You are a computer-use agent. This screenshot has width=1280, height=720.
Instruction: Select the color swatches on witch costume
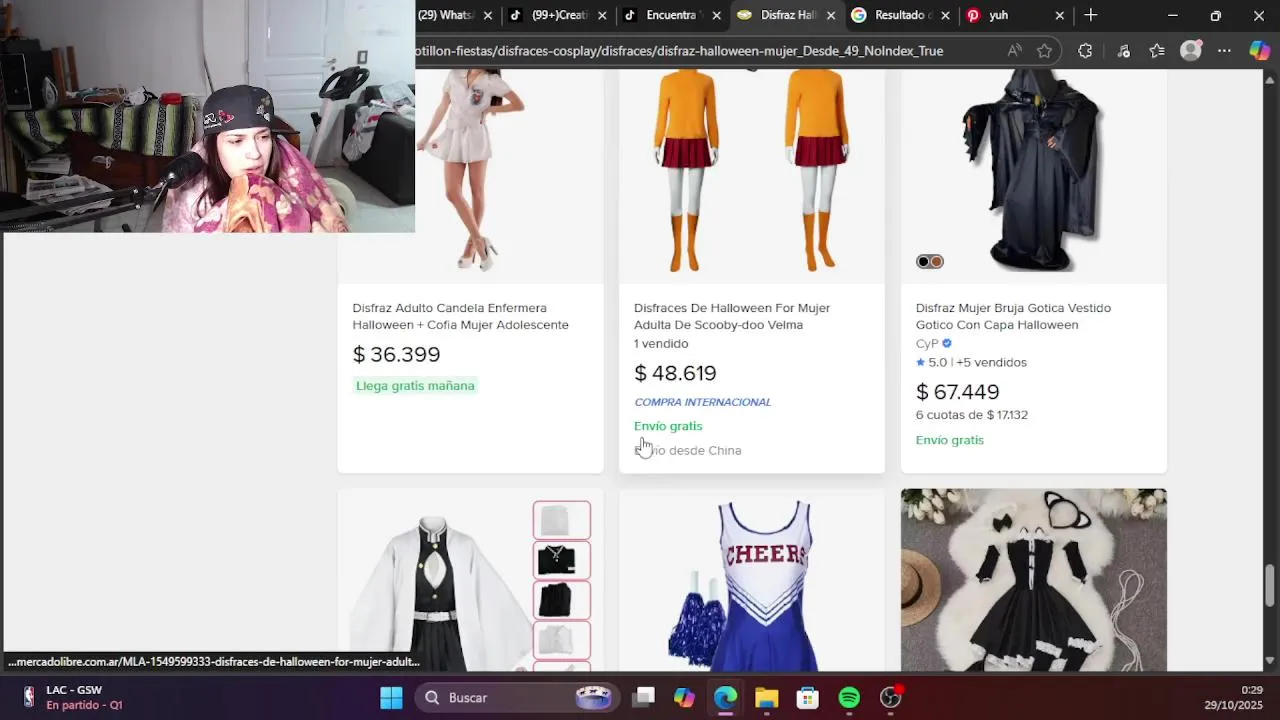[930, 262]
